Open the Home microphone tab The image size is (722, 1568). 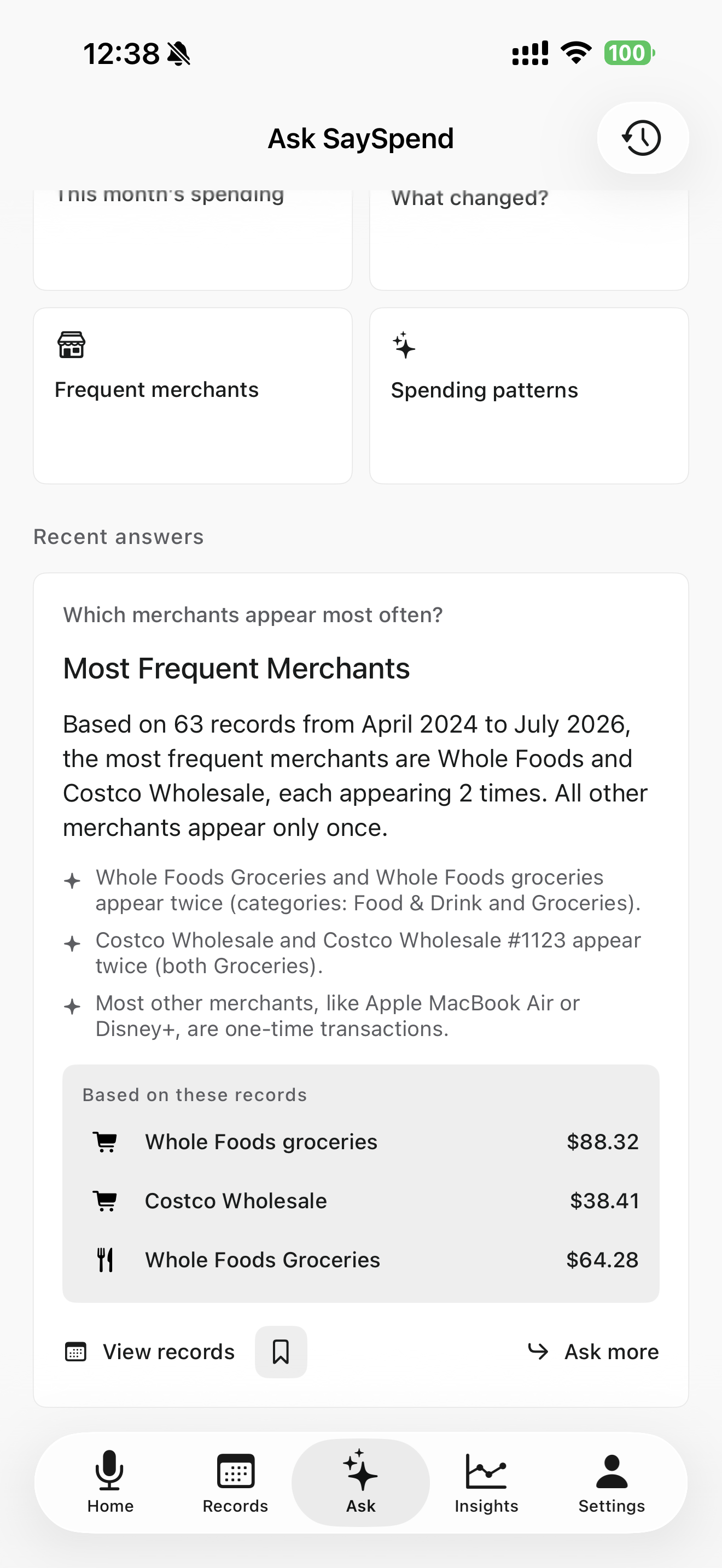click(x=110, y=1482)
